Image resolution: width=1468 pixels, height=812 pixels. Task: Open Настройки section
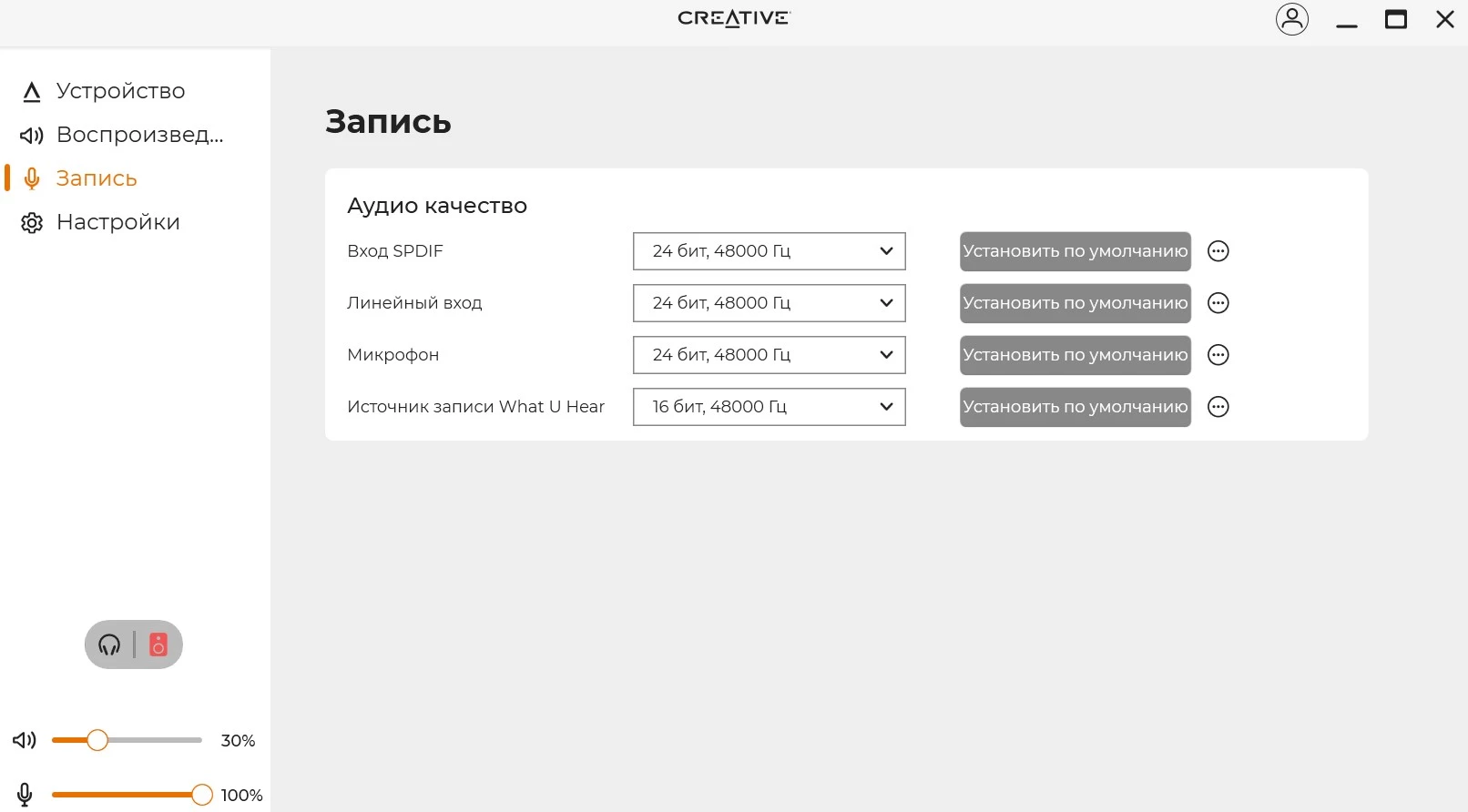point(118,222)
